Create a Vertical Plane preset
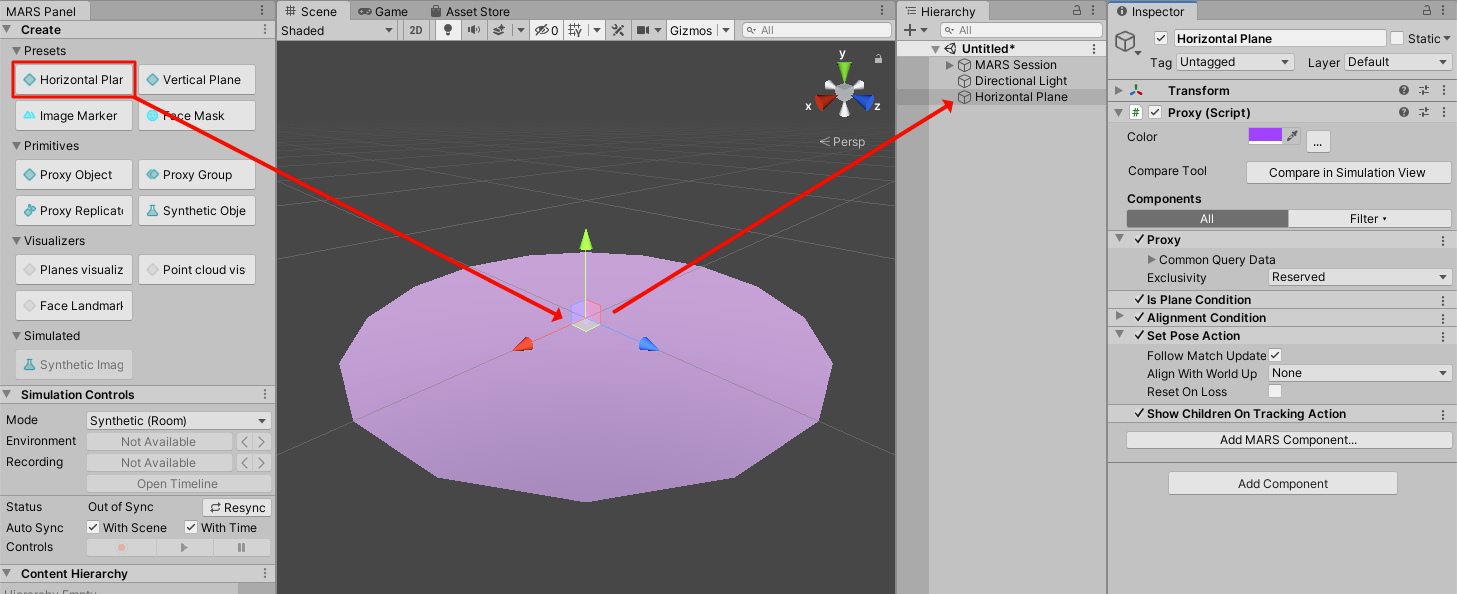This screenshot has height=594, width=1457. [x=196, y=80]
